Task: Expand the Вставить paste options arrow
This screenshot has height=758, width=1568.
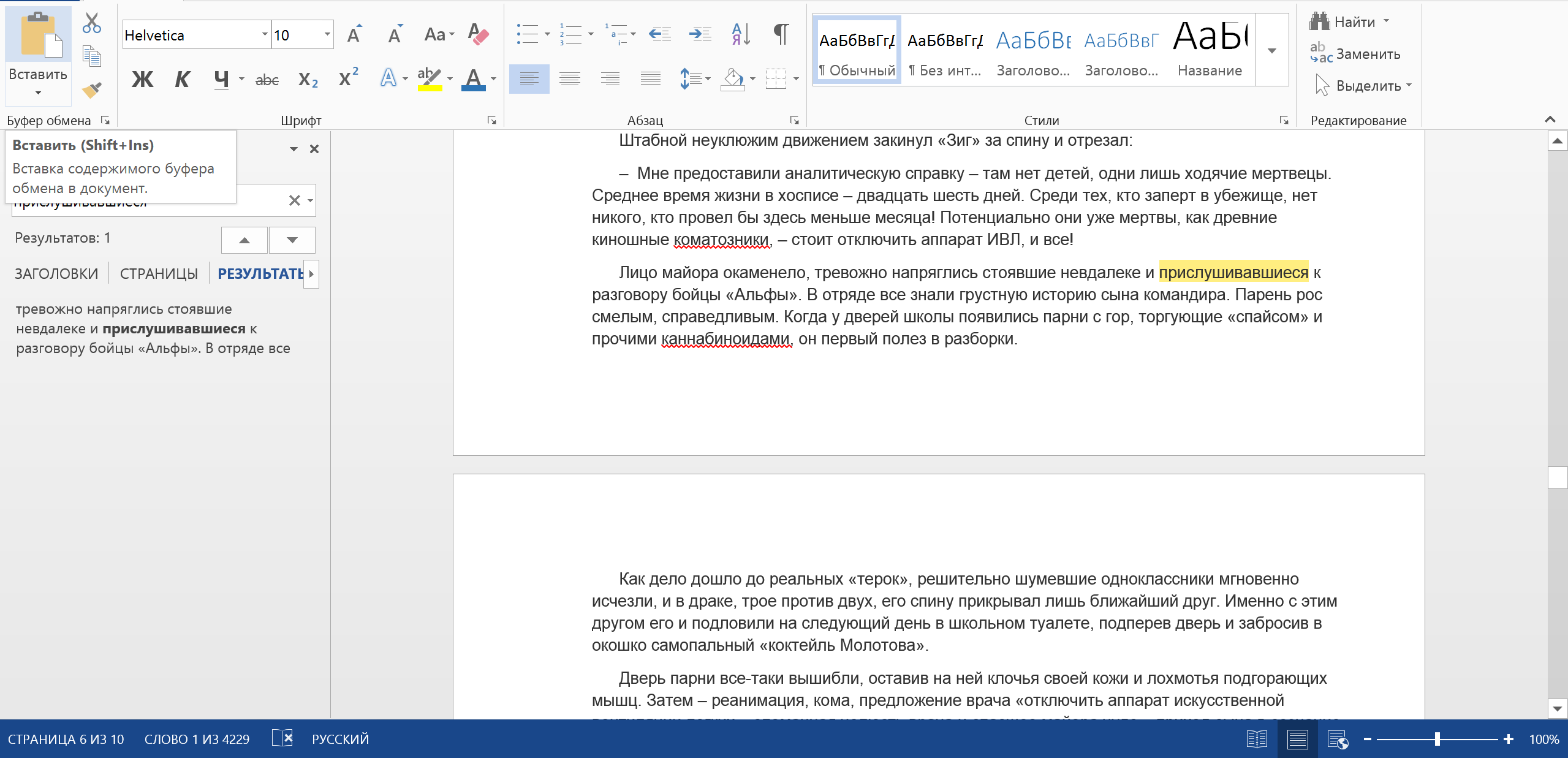Action: pyautogui.click(x=38, y=93)
